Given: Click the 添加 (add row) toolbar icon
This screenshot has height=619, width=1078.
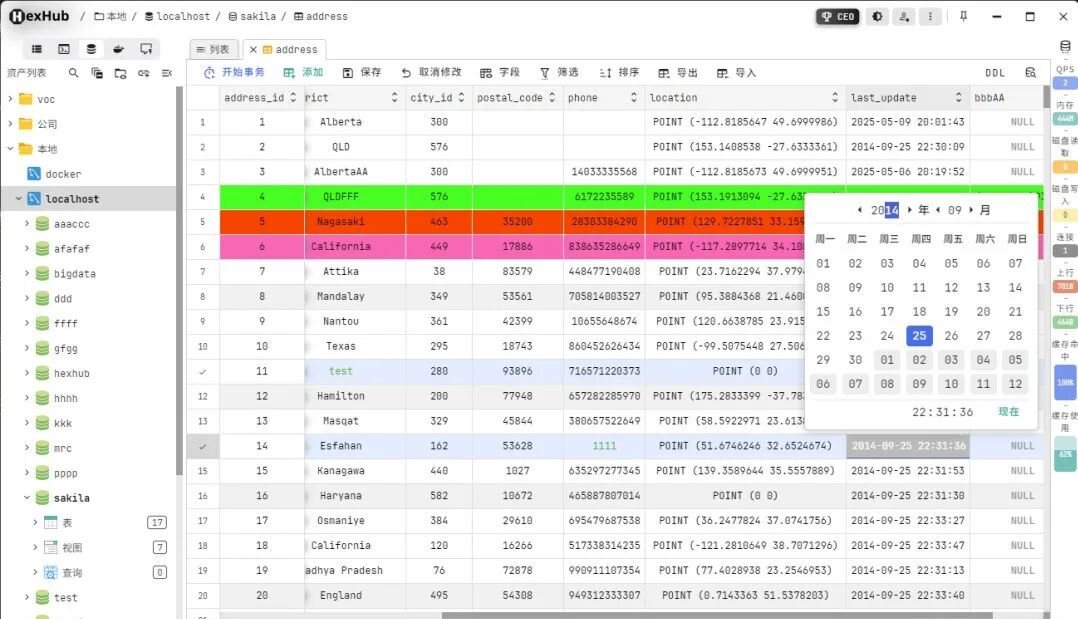Looking at the screenshot, I should pos(289,73).
